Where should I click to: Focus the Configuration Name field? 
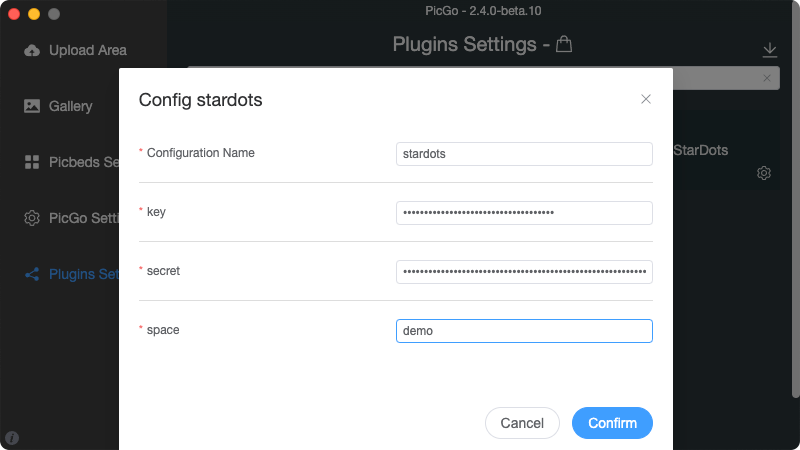point(524,154)
